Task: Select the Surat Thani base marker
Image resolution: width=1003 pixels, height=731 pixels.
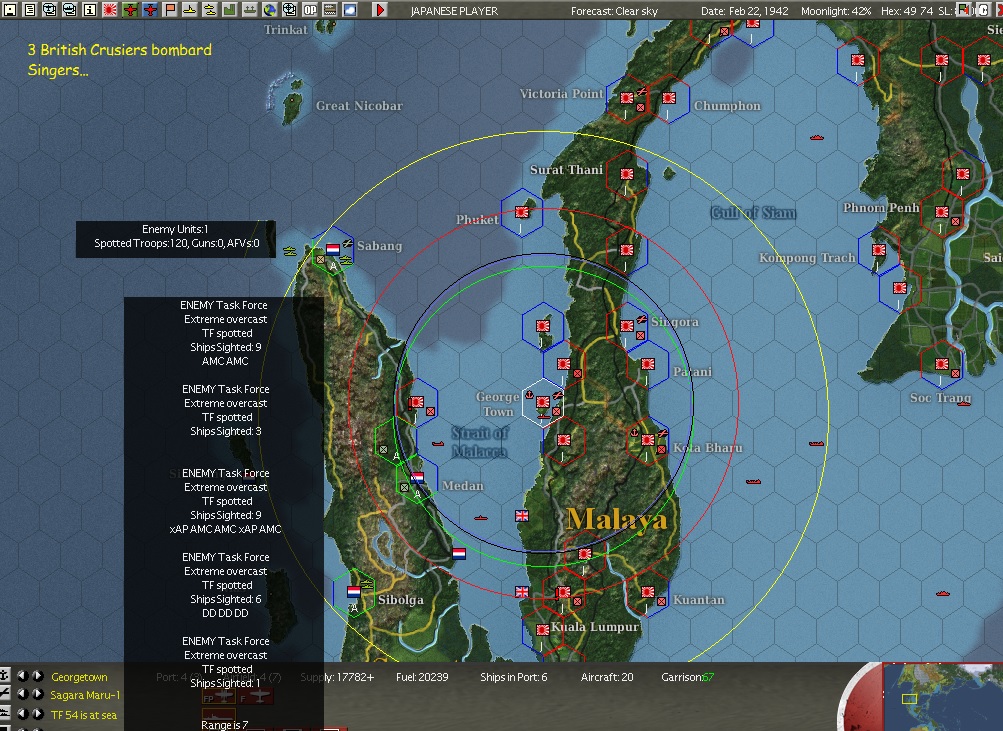Action: point(627,174)
